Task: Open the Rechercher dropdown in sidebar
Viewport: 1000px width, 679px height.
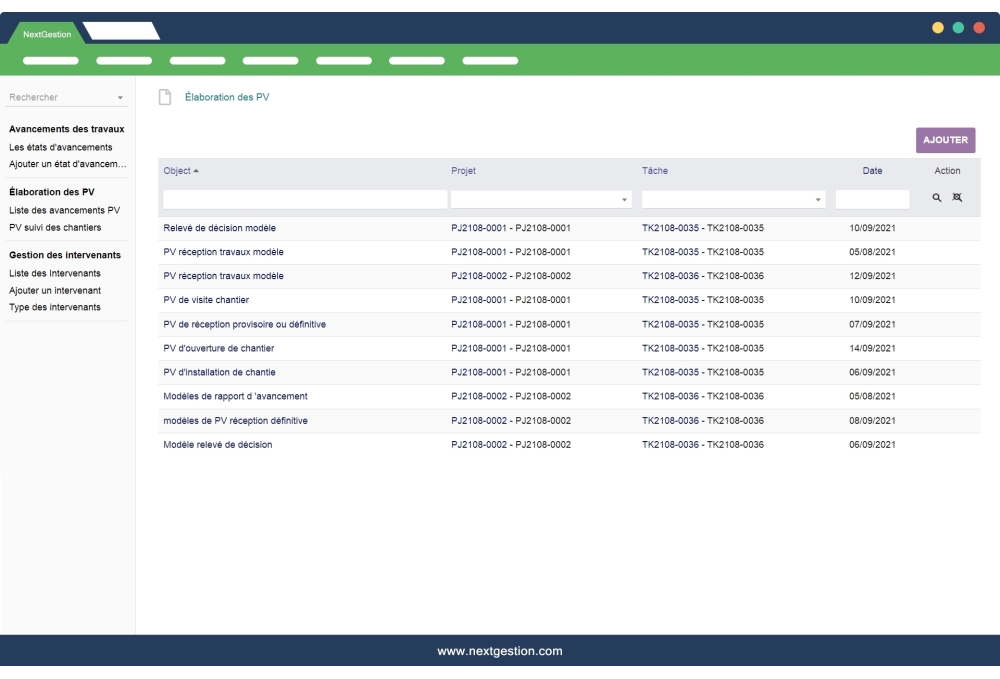Action: click(120, 98)
